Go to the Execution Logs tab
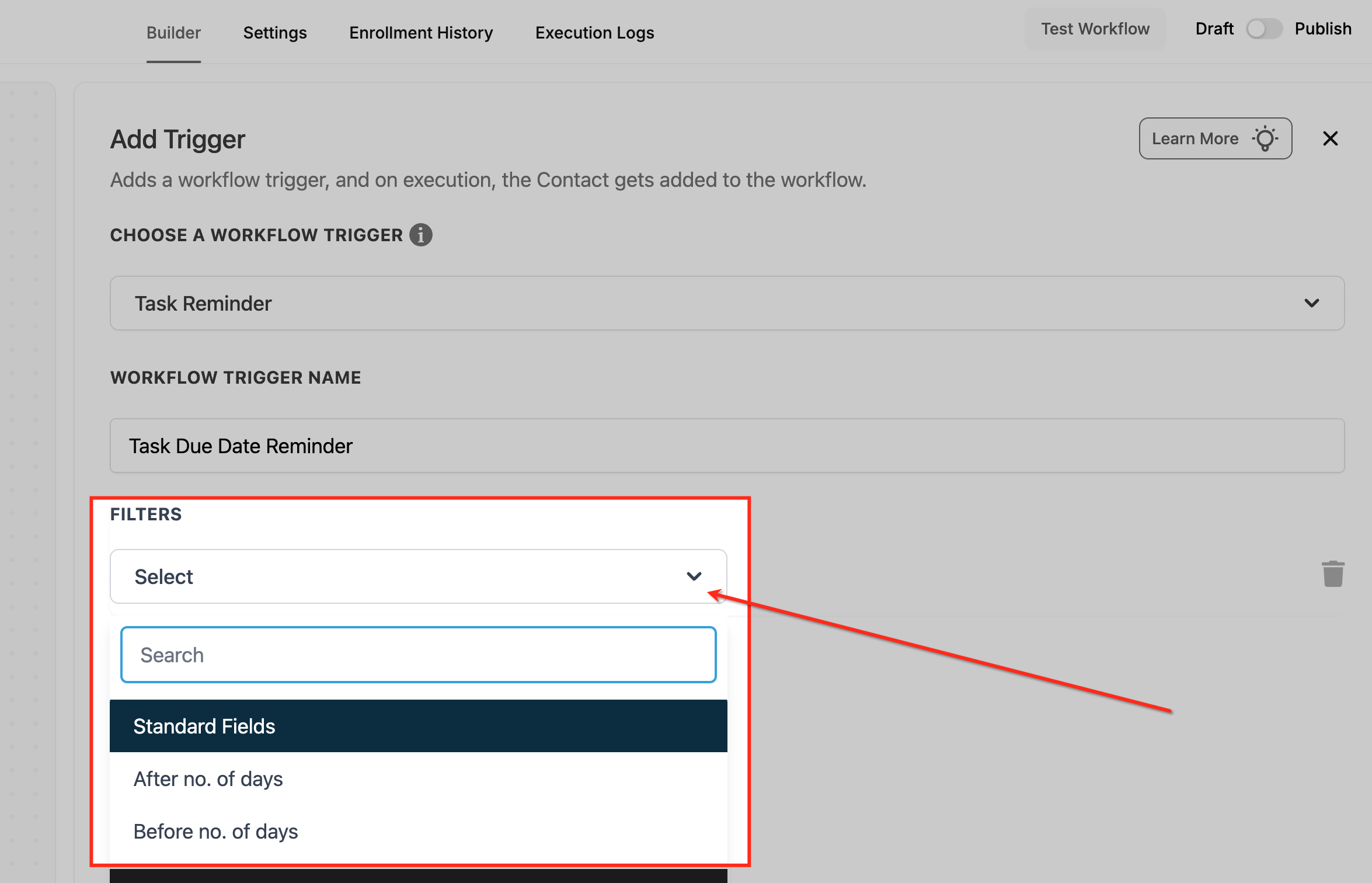This screenshot has height=883, width=1372. 594,33
